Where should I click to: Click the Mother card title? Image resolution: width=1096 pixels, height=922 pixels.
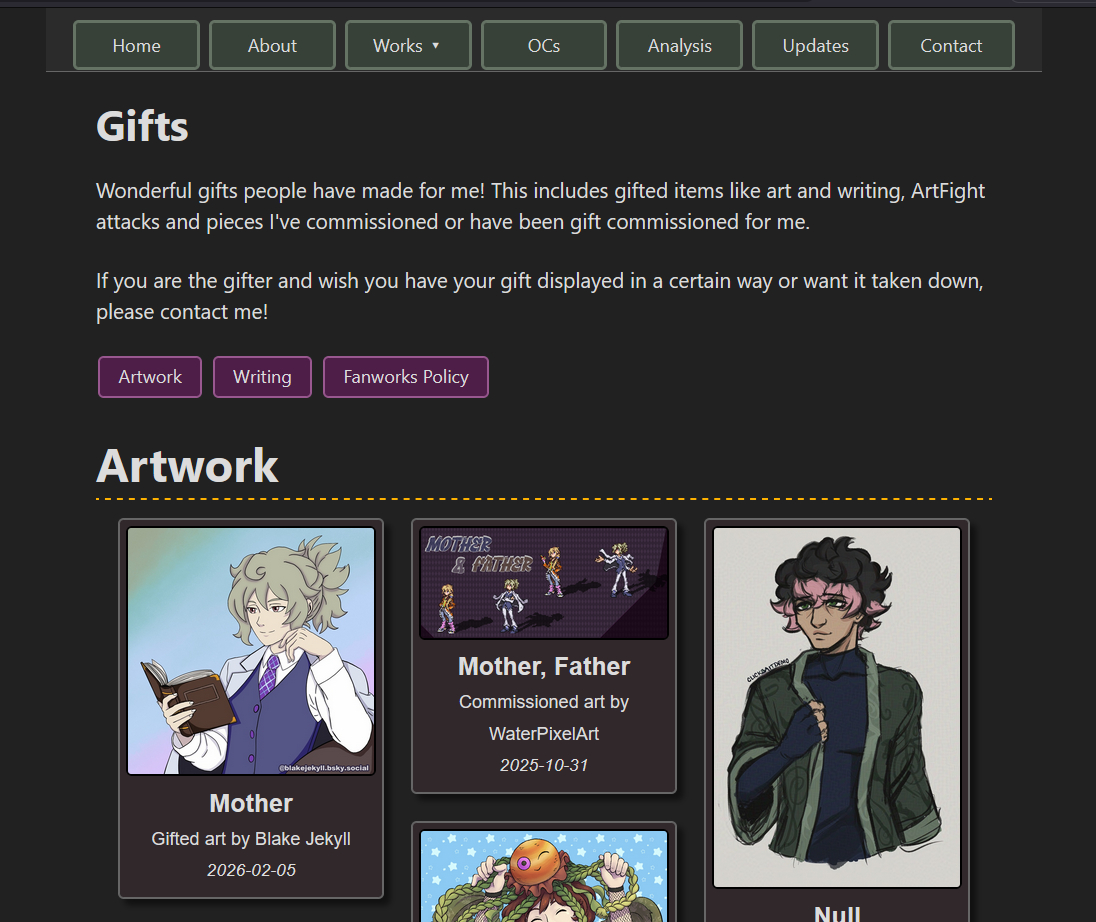click(251, 803)
